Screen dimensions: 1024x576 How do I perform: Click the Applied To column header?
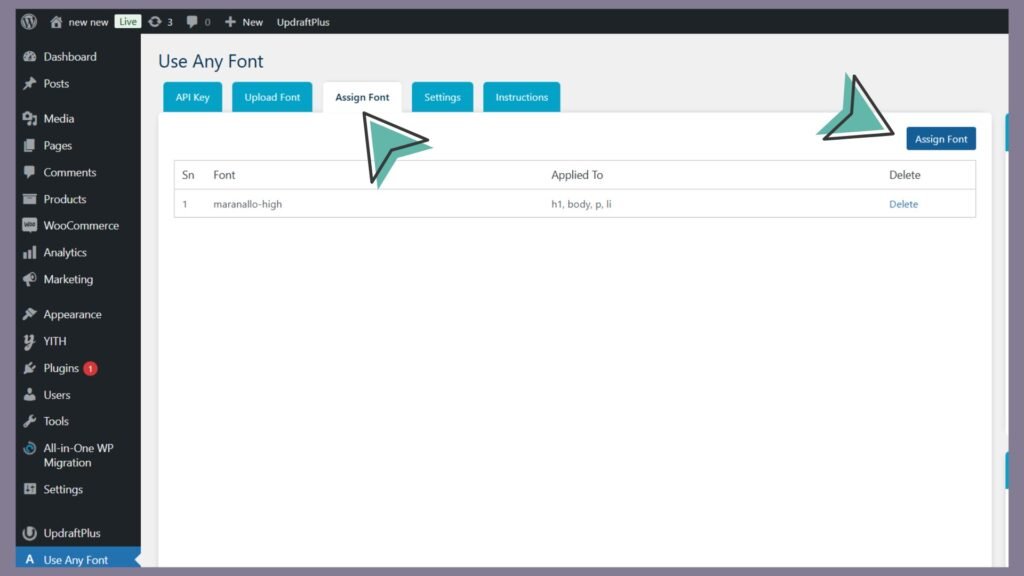point(577,175)
